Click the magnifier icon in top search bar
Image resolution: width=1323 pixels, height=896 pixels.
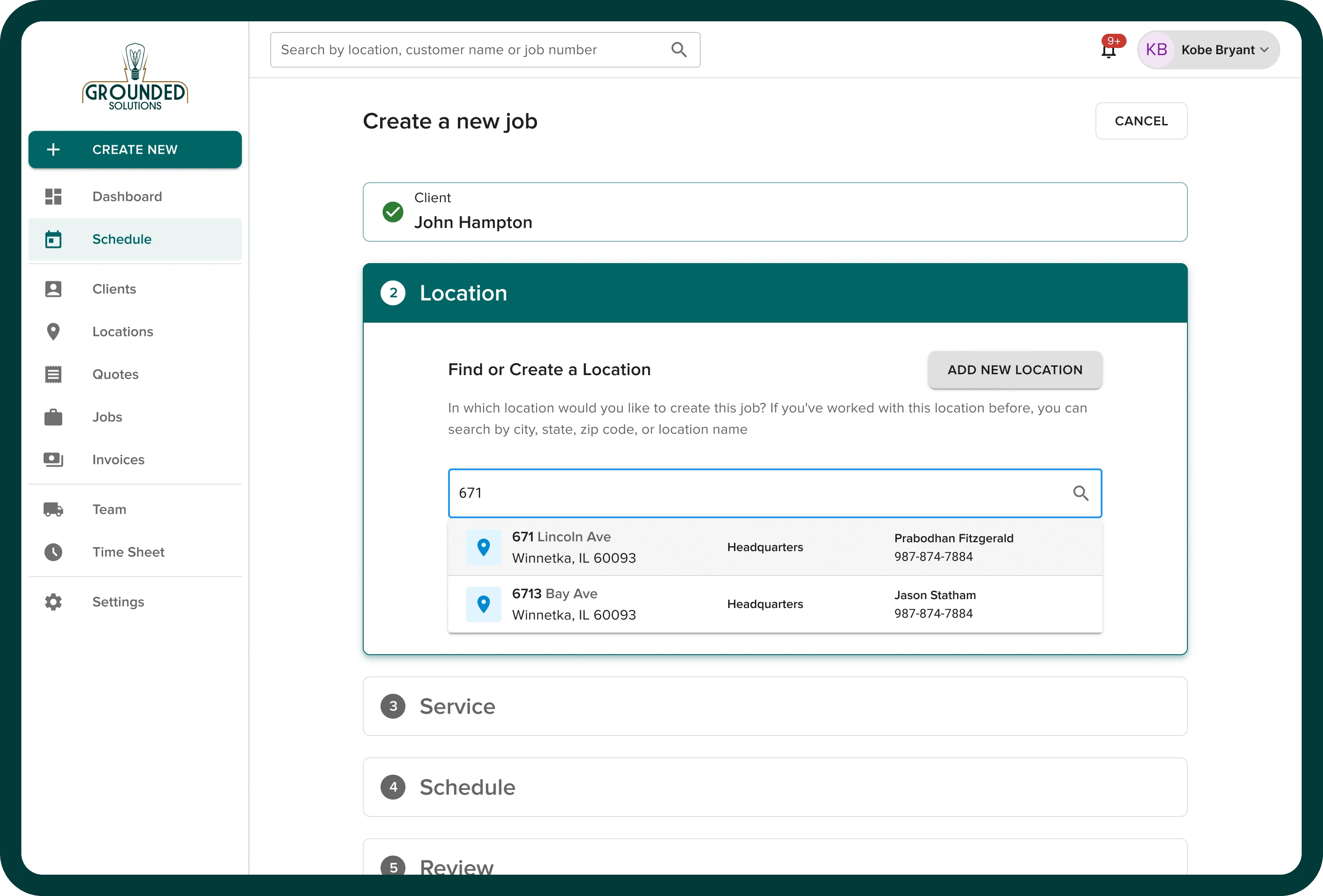679,50
